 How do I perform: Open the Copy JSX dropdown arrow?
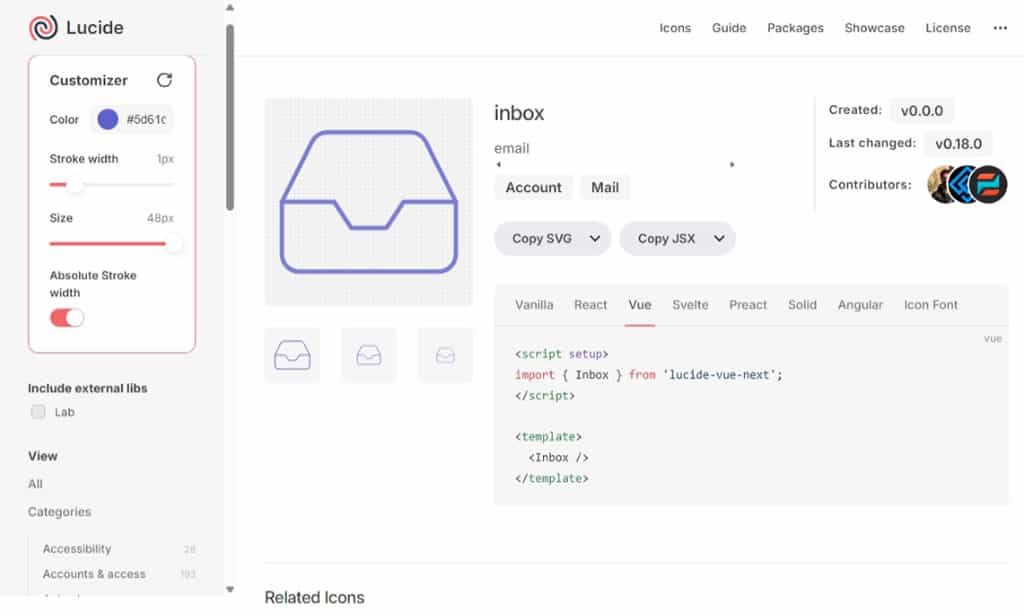(x=719, y=238)
